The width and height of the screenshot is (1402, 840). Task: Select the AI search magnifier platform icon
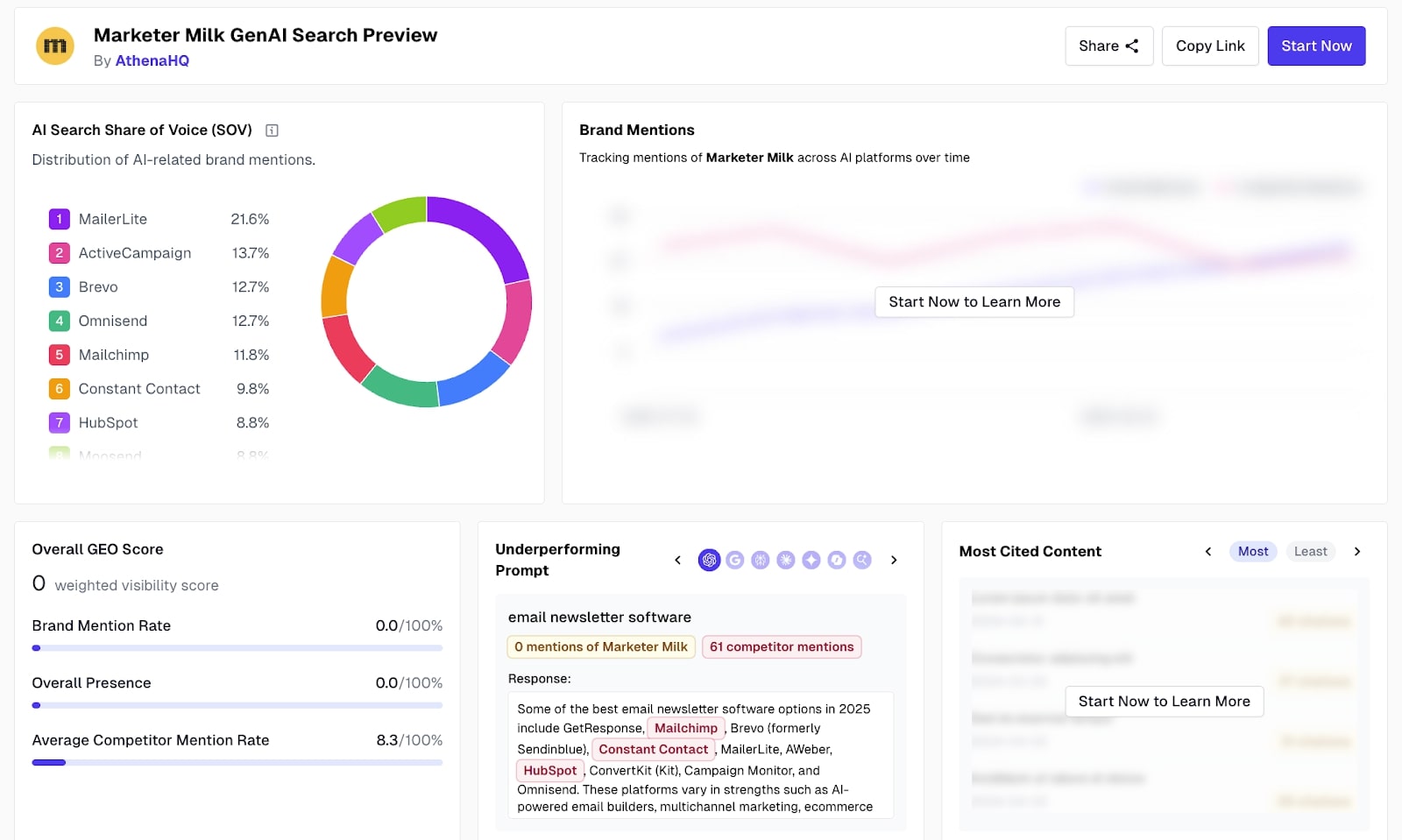pyautogui.click(x=862, y=560)
